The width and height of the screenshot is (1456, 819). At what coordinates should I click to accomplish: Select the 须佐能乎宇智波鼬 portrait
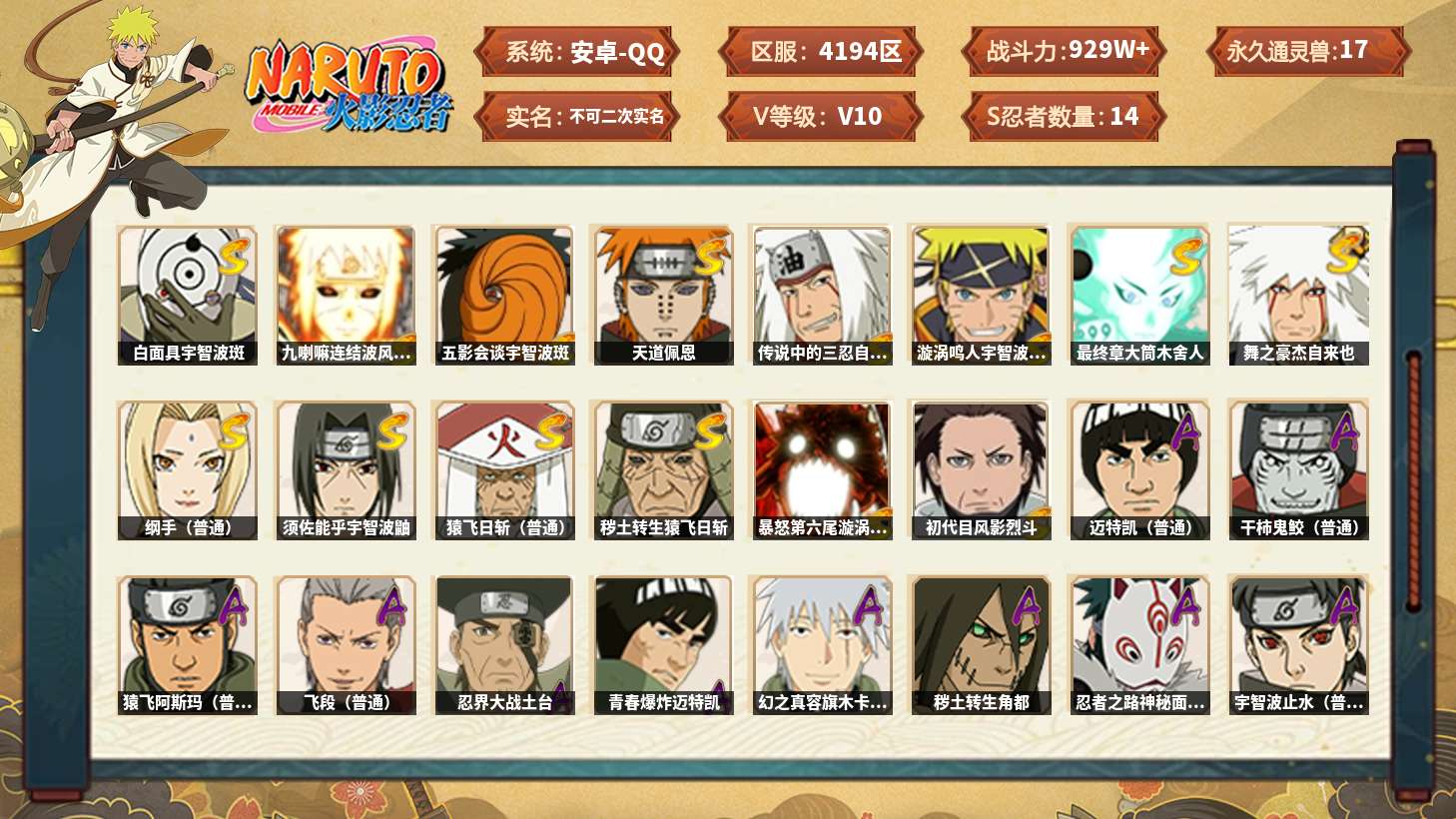tap(346, 470)
